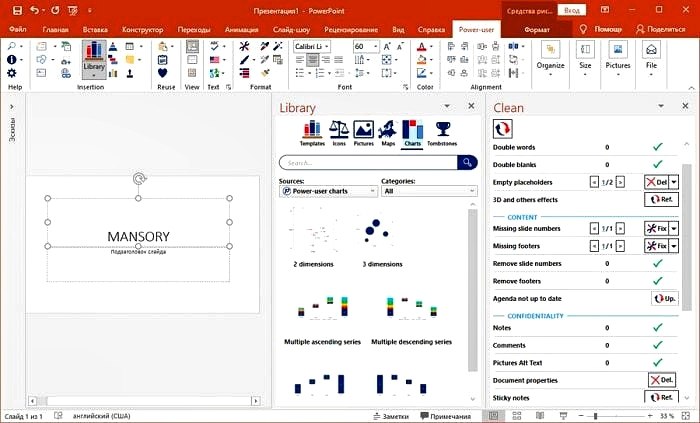Click Up. button for Agenda not up to date
The height and width of the screenshot is (423, 700).
[665, 299]
